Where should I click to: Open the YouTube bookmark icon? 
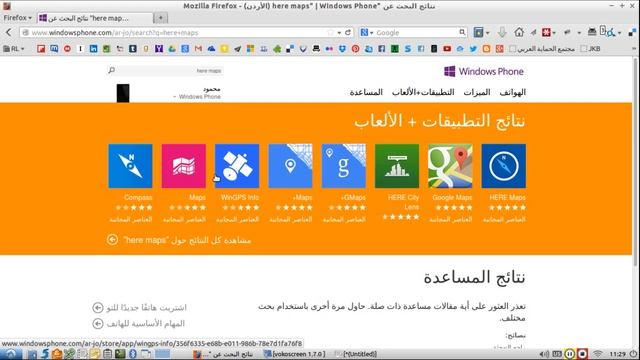[x=447, y=49]
